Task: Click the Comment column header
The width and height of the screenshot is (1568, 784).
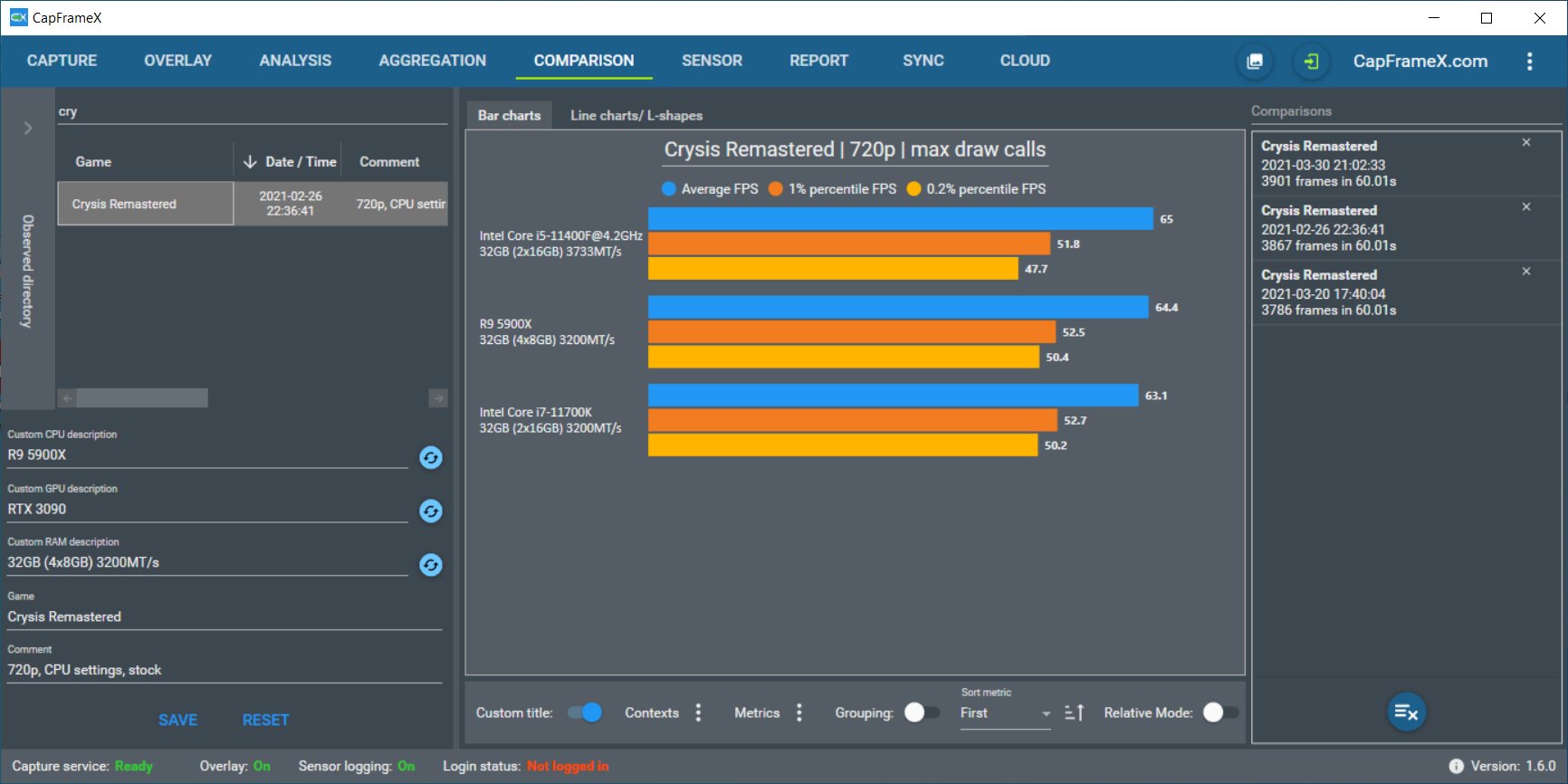Action: click(389, 162)
